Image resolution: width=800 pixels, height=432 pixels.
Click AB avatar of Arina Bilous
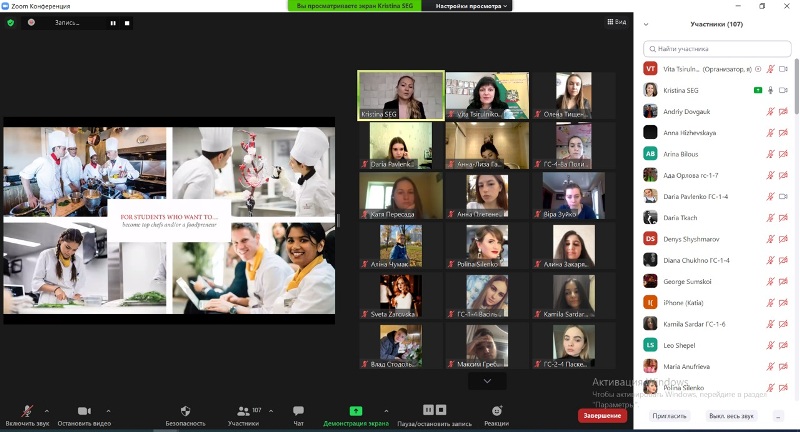(x=650, y=154)
